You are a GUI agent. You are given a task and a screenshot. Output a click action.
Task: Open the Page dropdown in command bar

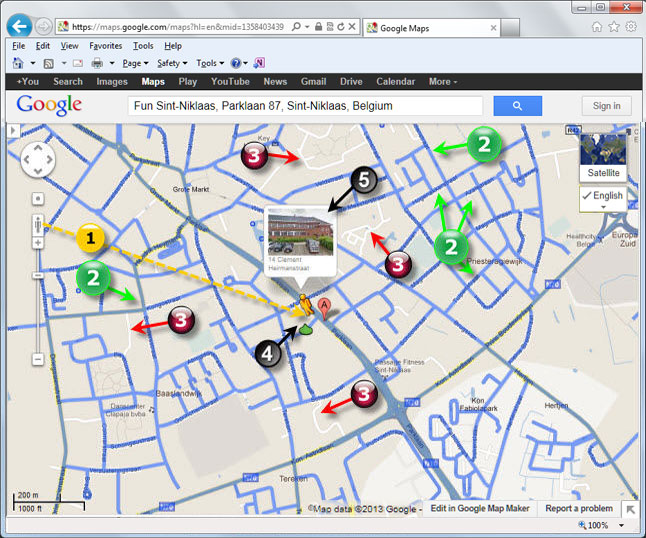tap(135, 63)
